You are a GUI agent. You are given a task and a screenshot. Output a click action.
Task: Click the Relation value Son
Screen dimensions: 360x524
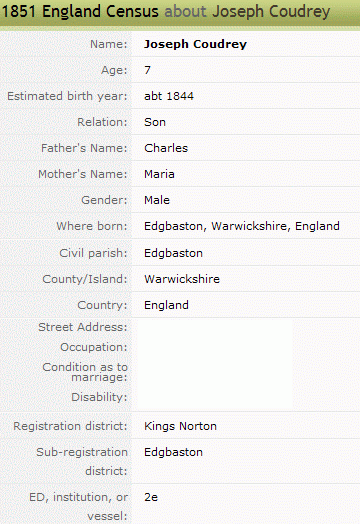click(155, 122)
